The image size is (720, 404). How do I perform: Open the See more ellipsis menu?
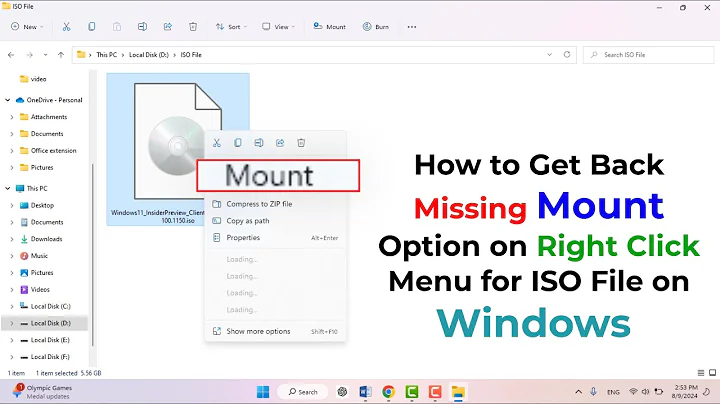[x=412, y=27]
